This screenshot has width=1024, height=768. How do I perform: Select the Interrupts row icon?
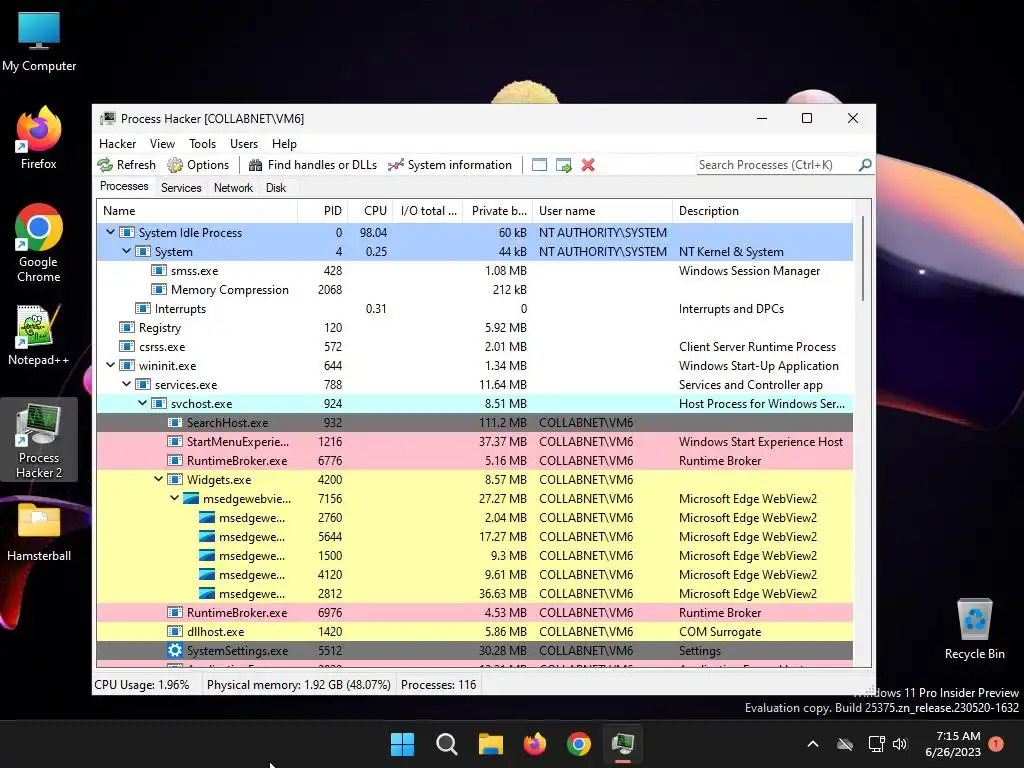pos(142,308)
